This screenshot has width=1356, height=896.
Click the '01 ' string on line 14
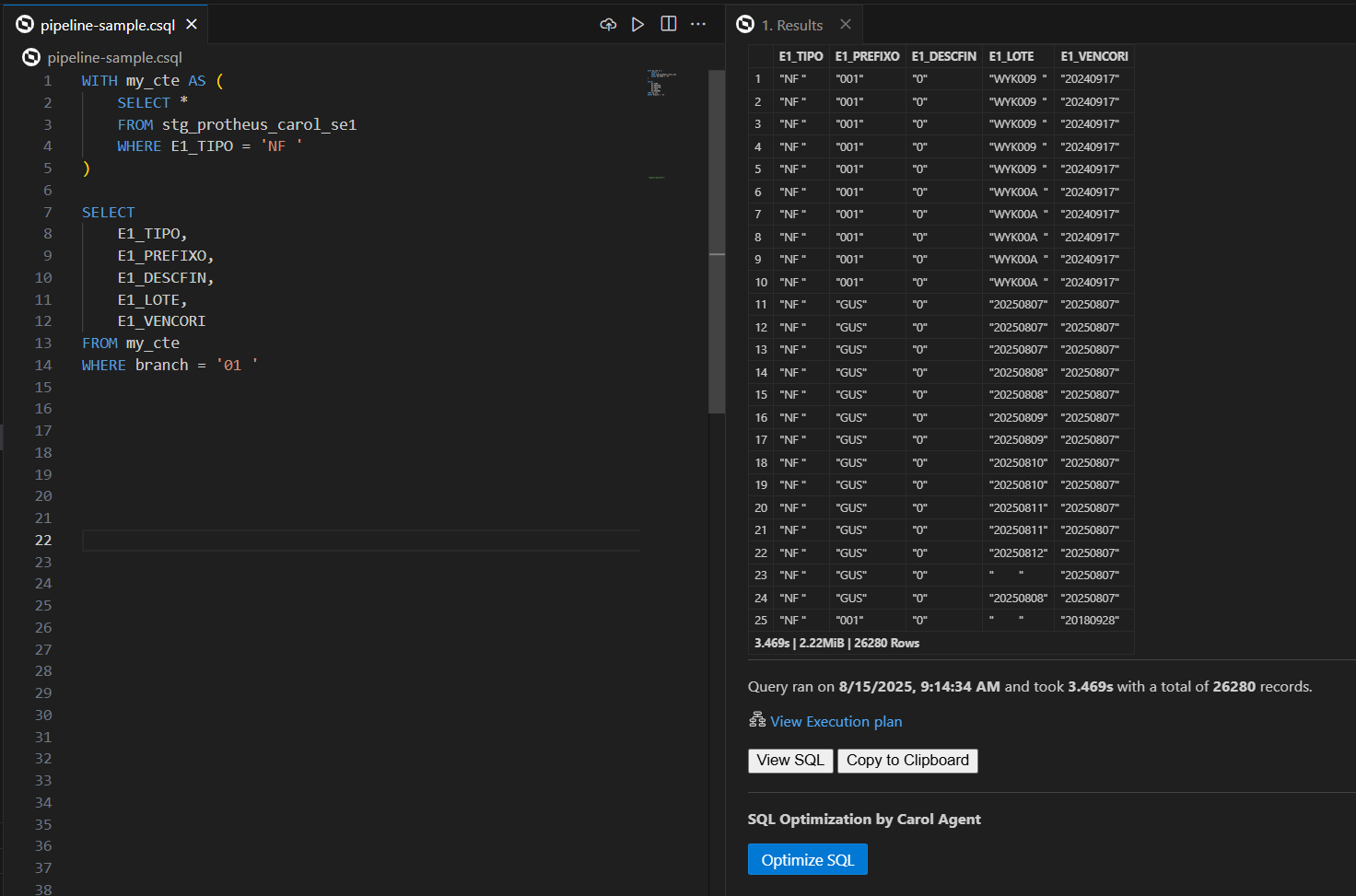[x=237, y=366]
